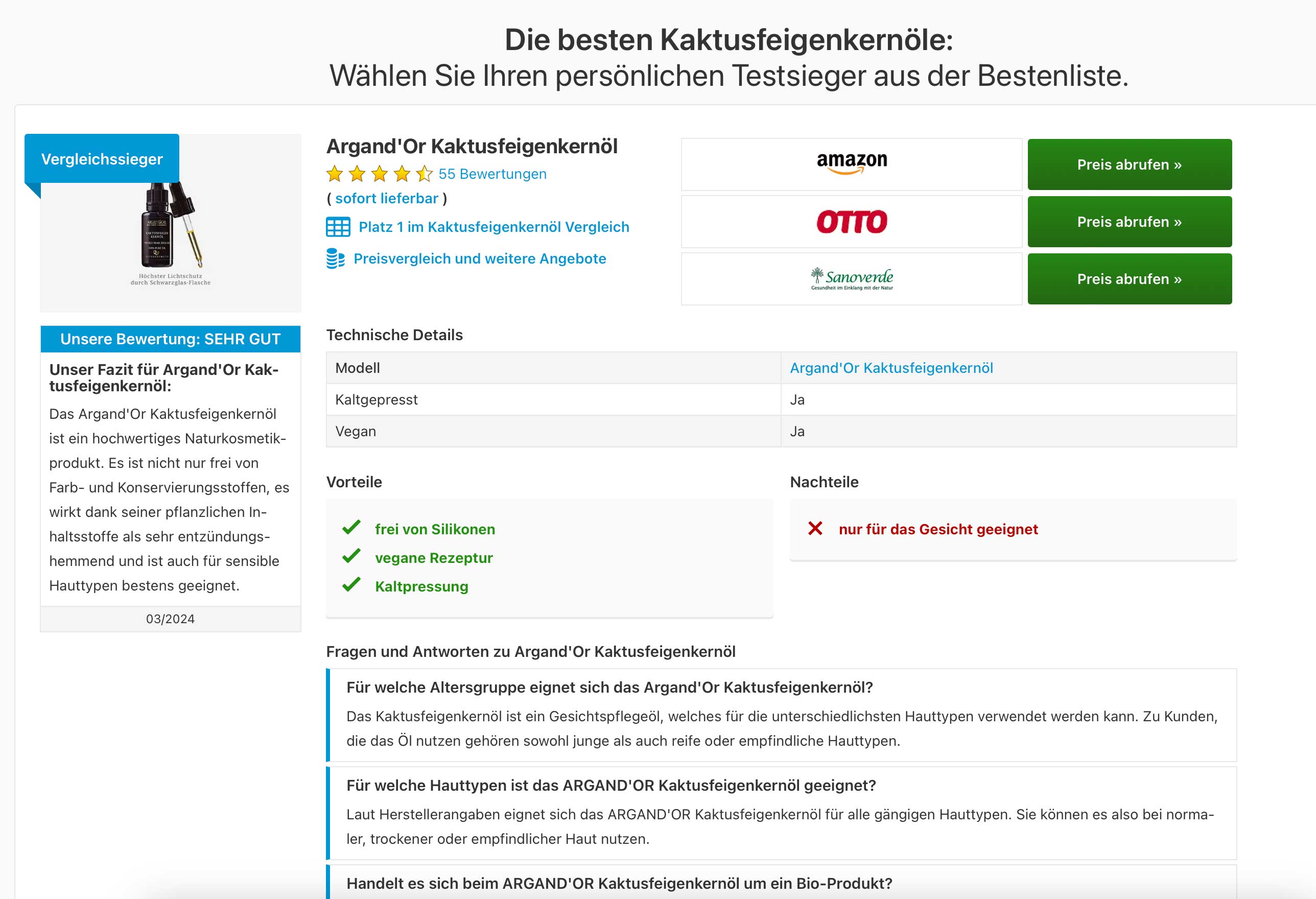Viewport: 1316px width, 899px height.
Task: Click the Sanoverde shop logo
Action: (852, 278)
